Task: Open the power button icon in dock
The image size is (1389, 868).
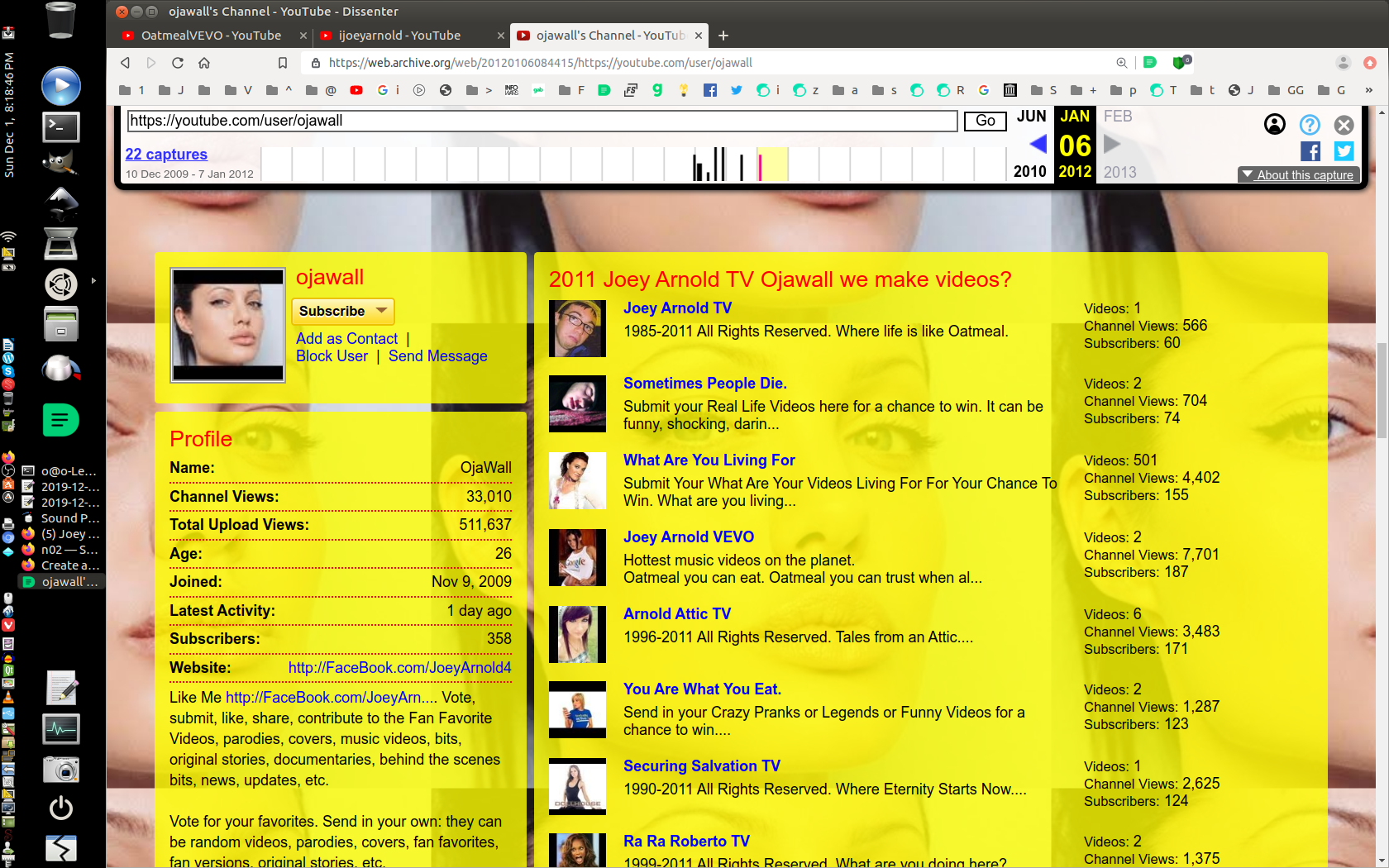Action: tap(61, 808)
